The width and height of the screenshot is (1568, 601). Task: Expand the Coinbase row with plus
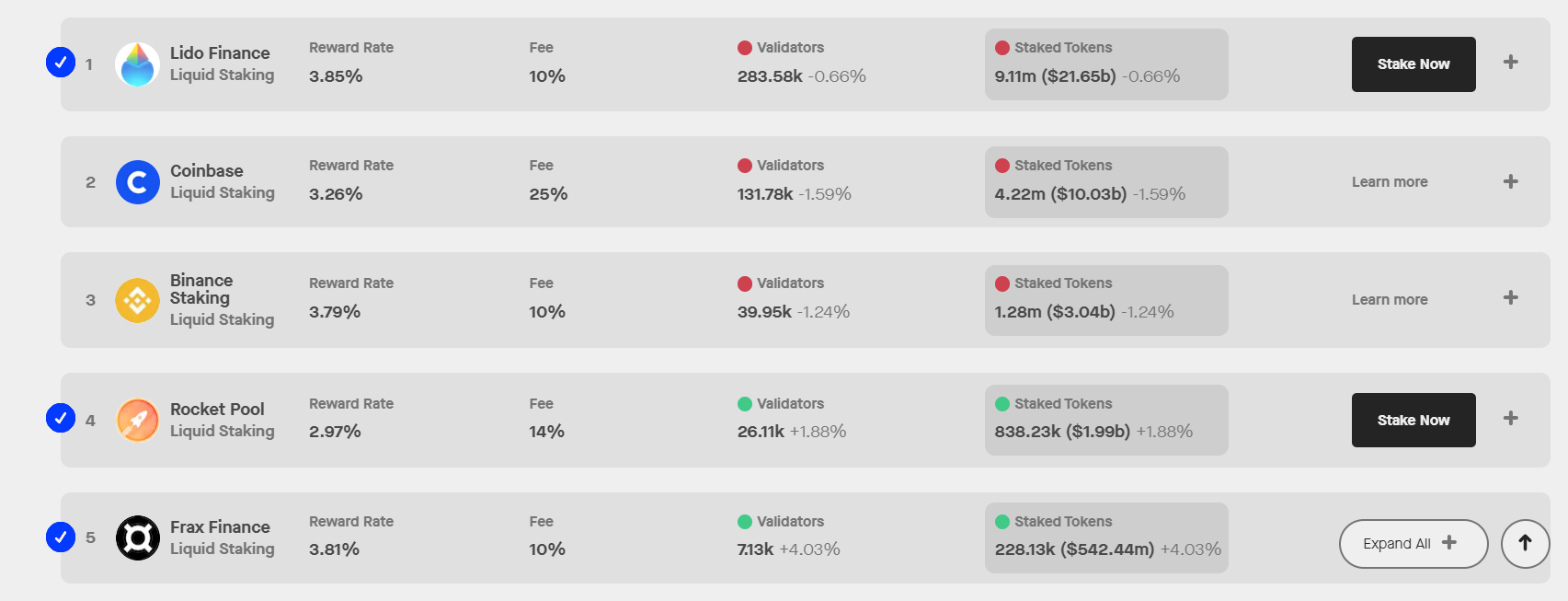pos(1510,181)
